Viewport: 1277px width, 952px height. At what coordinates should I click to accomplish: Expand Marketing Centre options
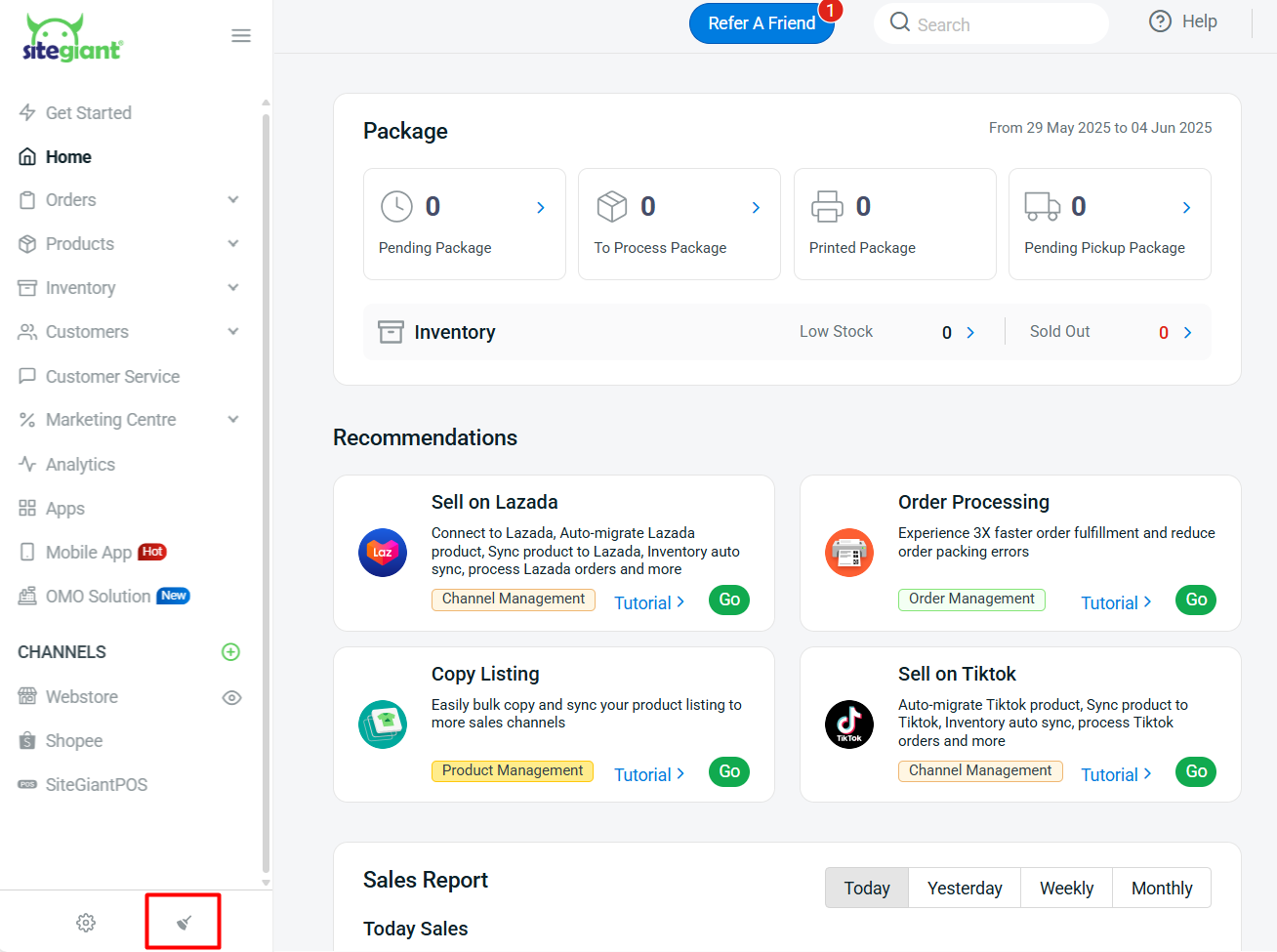point(232,419)
